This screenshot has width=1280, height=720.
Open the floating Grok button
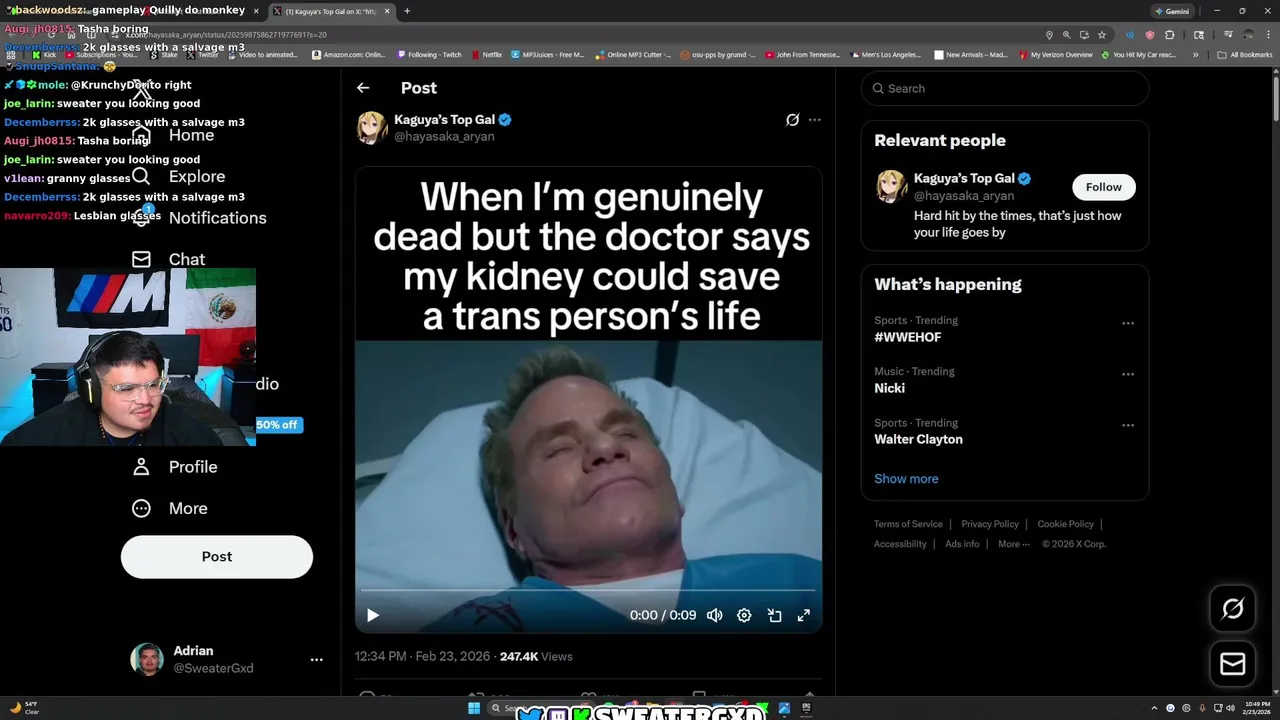pos(1232,608)
